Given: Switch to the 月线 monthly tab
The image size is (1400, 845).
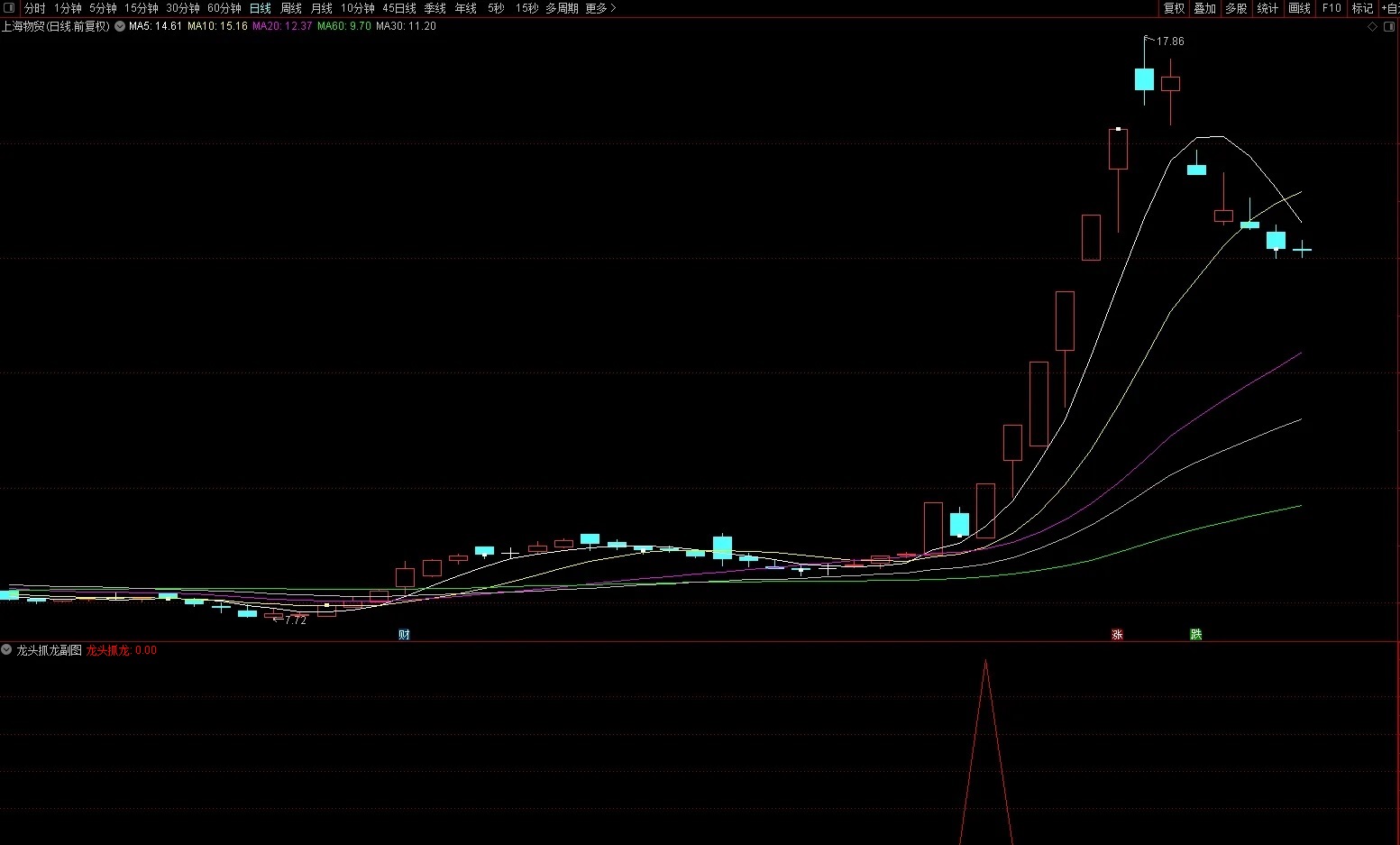Looking at the screenshot, I should pos(322,8).
